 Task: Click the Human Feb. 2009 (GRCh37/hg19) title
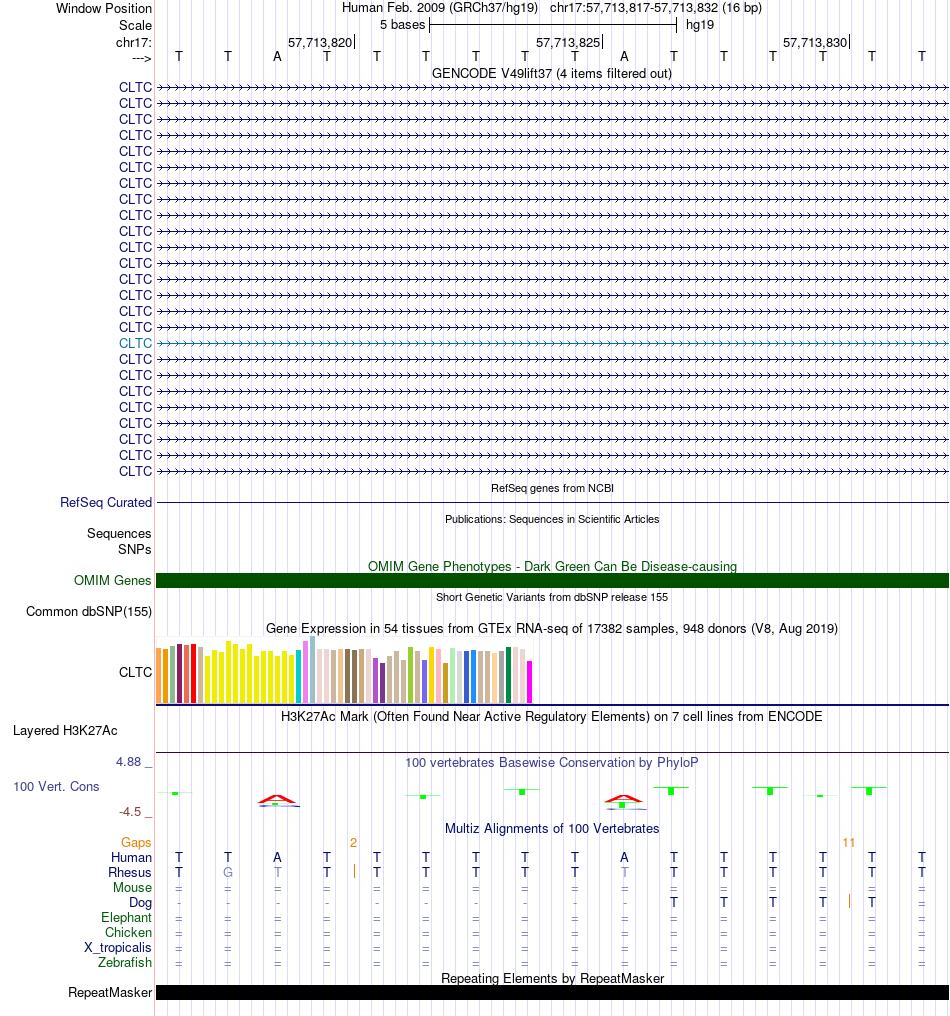440,8
